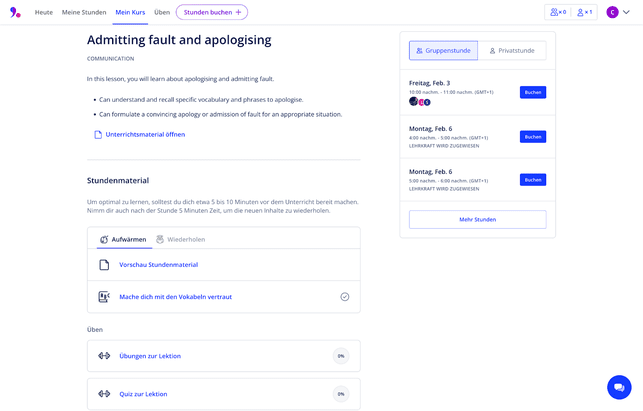643x411 pixels.
Task: Click the vocabulary icon beside Mache dich vertraut
Action: tap(104, 297)
